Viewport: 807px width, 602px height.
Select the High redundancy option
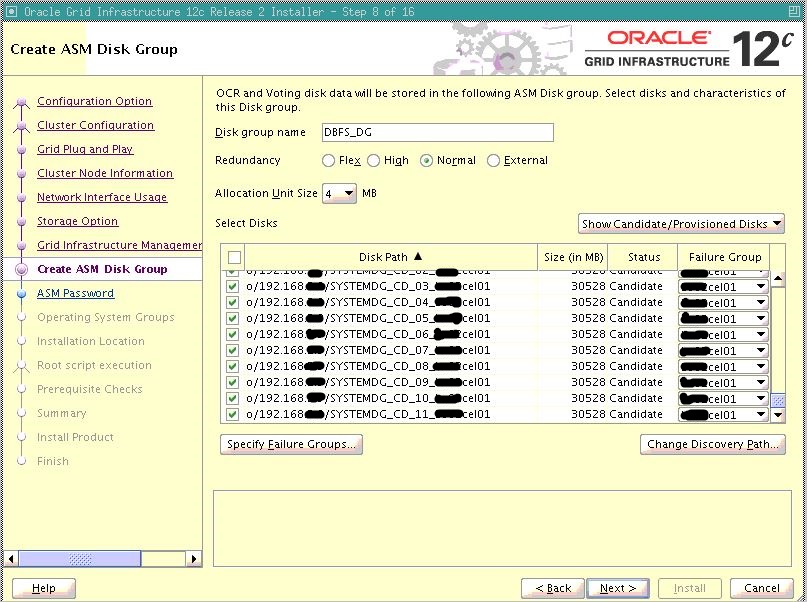[x=374, y=161]
